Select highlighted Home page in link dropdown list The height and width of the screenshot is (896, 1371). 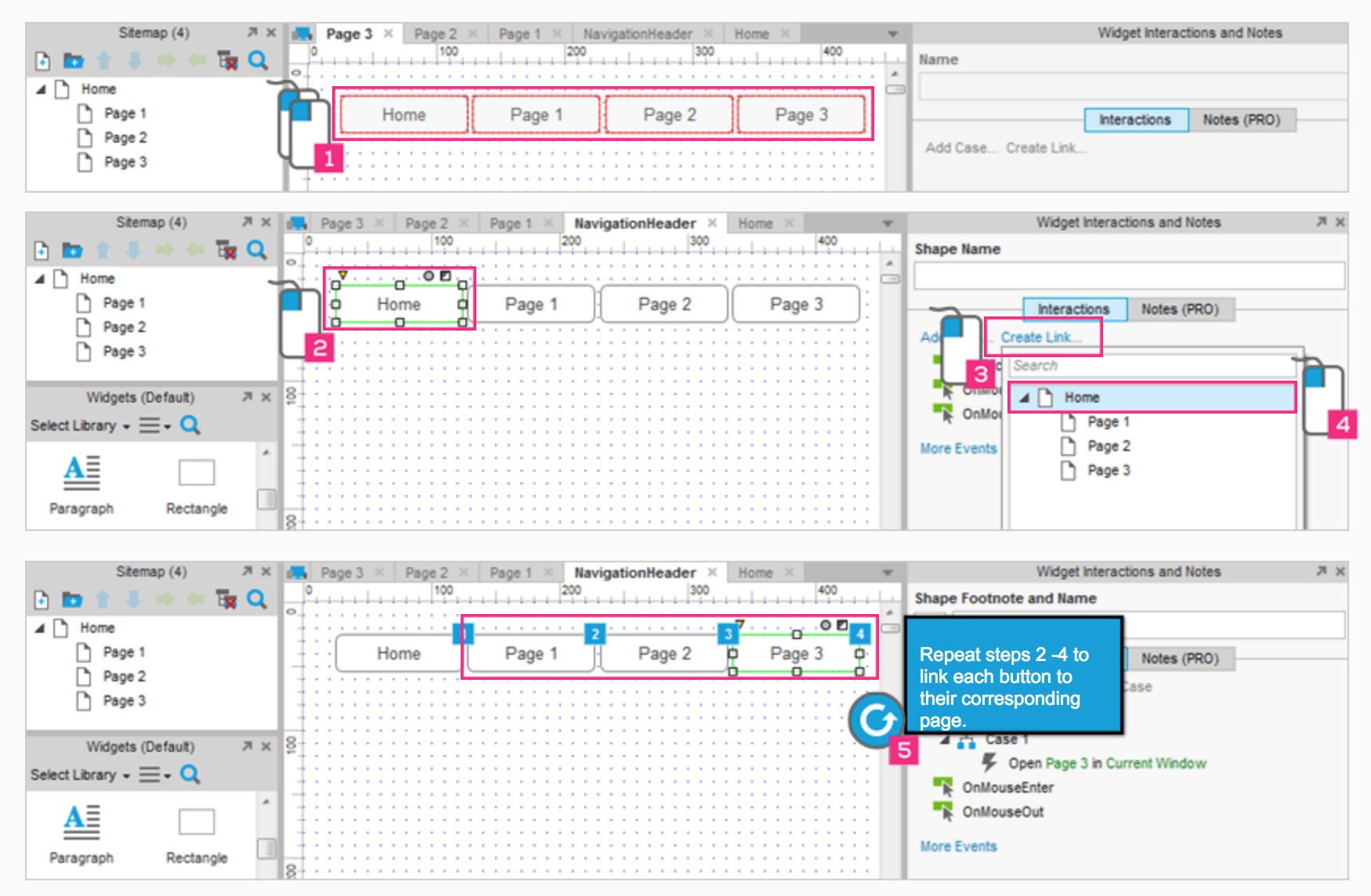click(x=1081, y=398)
